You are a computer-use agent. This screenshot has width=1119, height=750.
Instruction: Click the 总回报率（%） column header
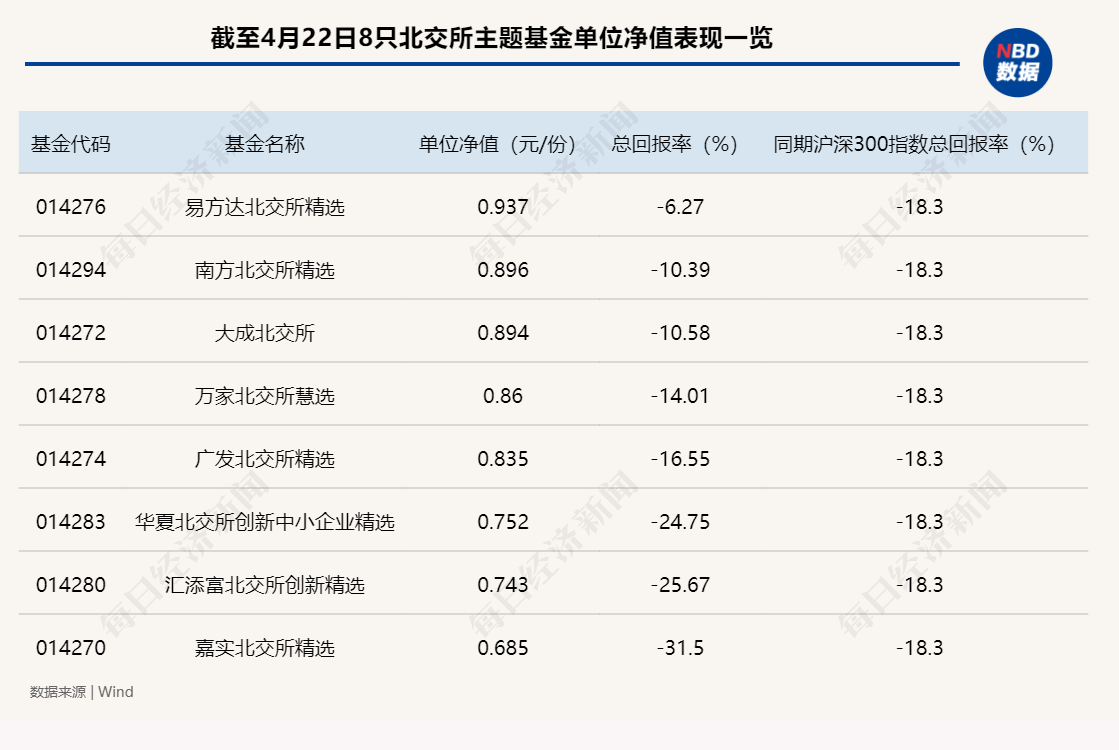[675, 144]
